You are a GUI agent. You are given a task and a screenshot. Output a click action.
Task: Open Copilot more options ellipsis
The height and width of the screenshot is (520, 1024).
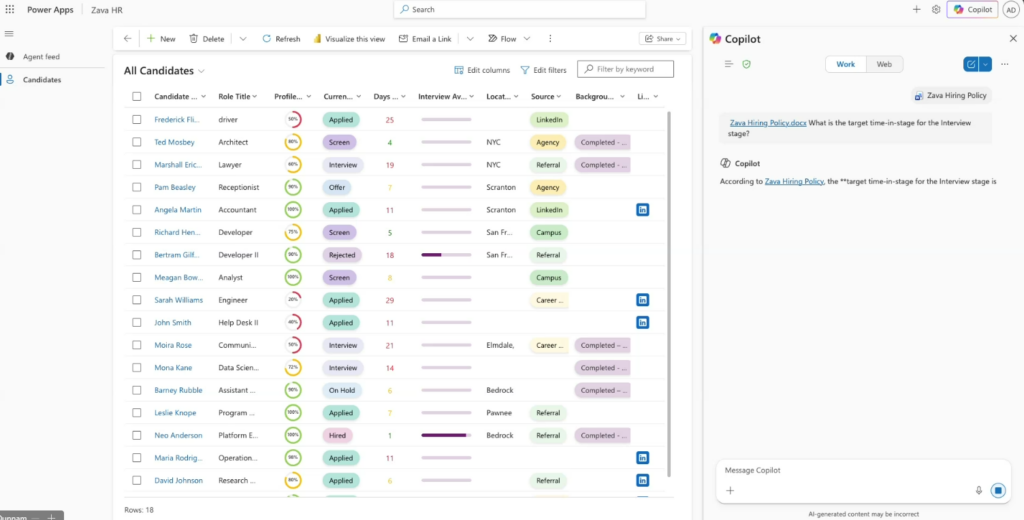tap(1004, 64)
